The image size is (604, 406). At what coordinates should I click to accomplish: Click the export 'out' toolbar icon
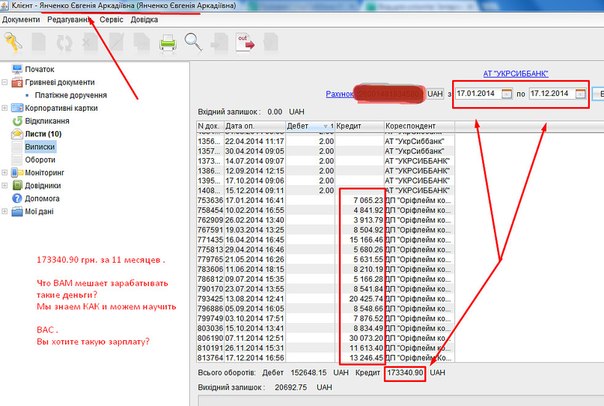tap(244, 42)
